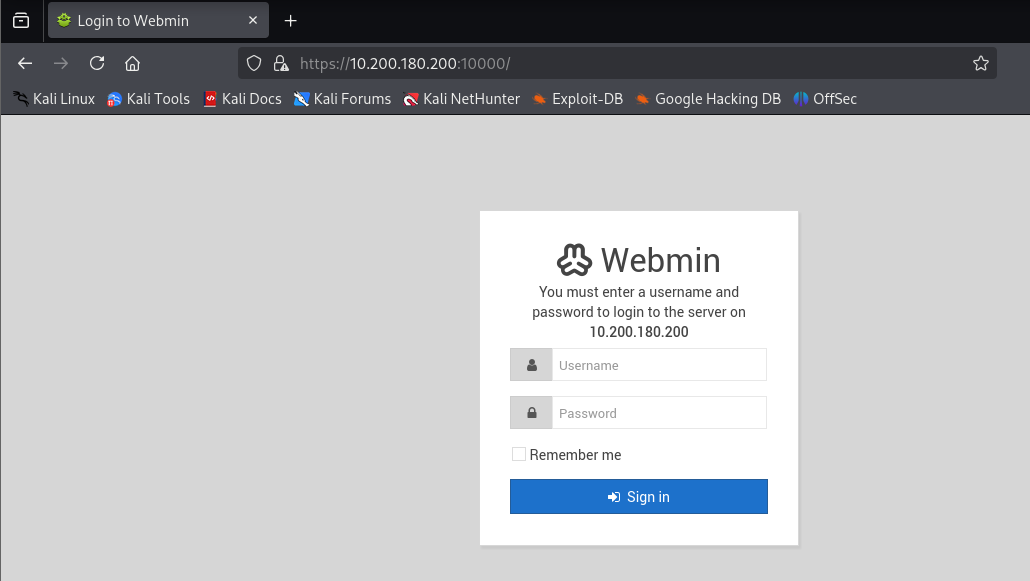Bookmark this page with star icon

coord(980,63)
